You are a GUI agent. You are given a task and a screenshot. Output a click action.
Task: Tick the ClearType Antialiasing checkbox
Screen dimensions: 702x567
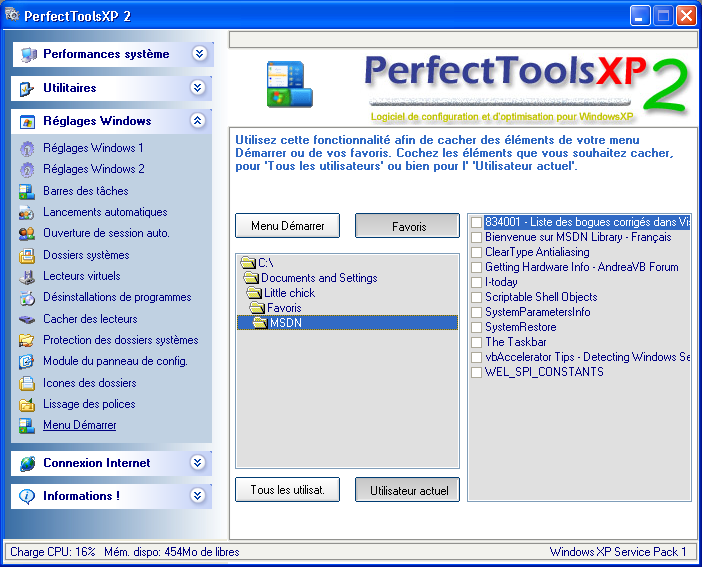[476, 252]
